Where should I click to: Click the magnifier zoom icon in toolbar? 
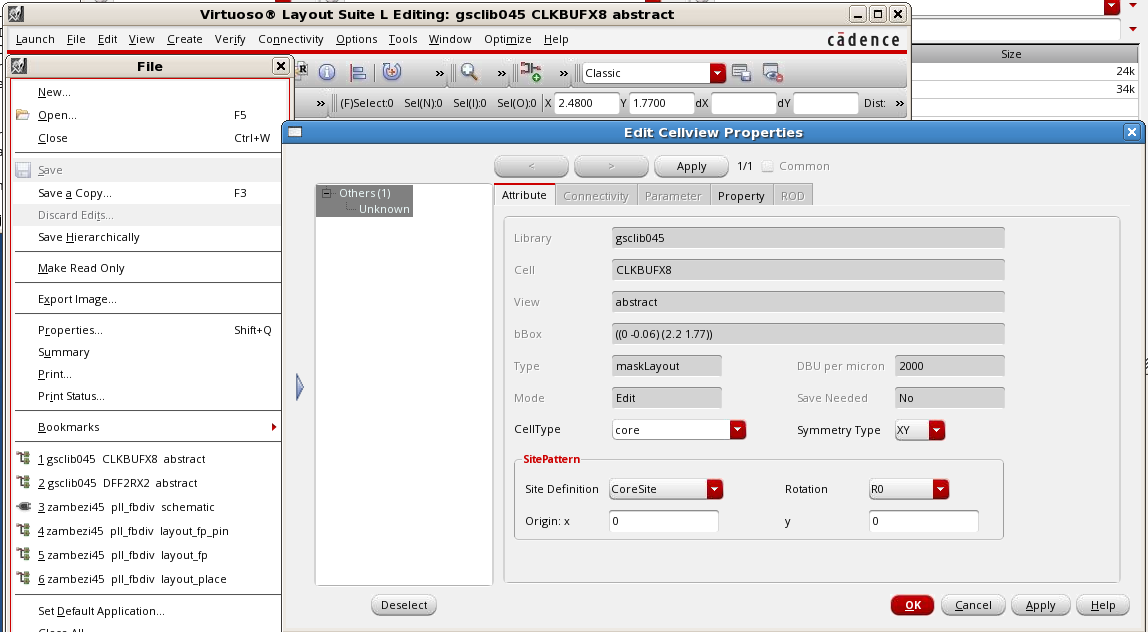tap(468, 73)
